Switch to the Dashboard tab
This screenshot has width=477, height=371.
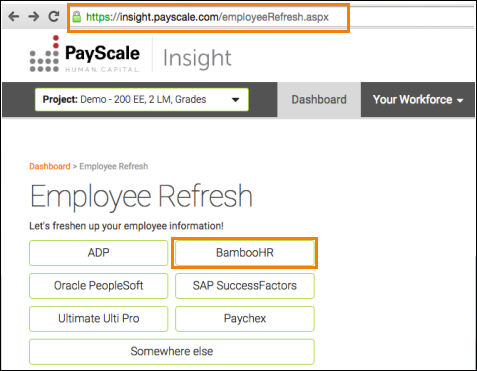tap(319, 100)
